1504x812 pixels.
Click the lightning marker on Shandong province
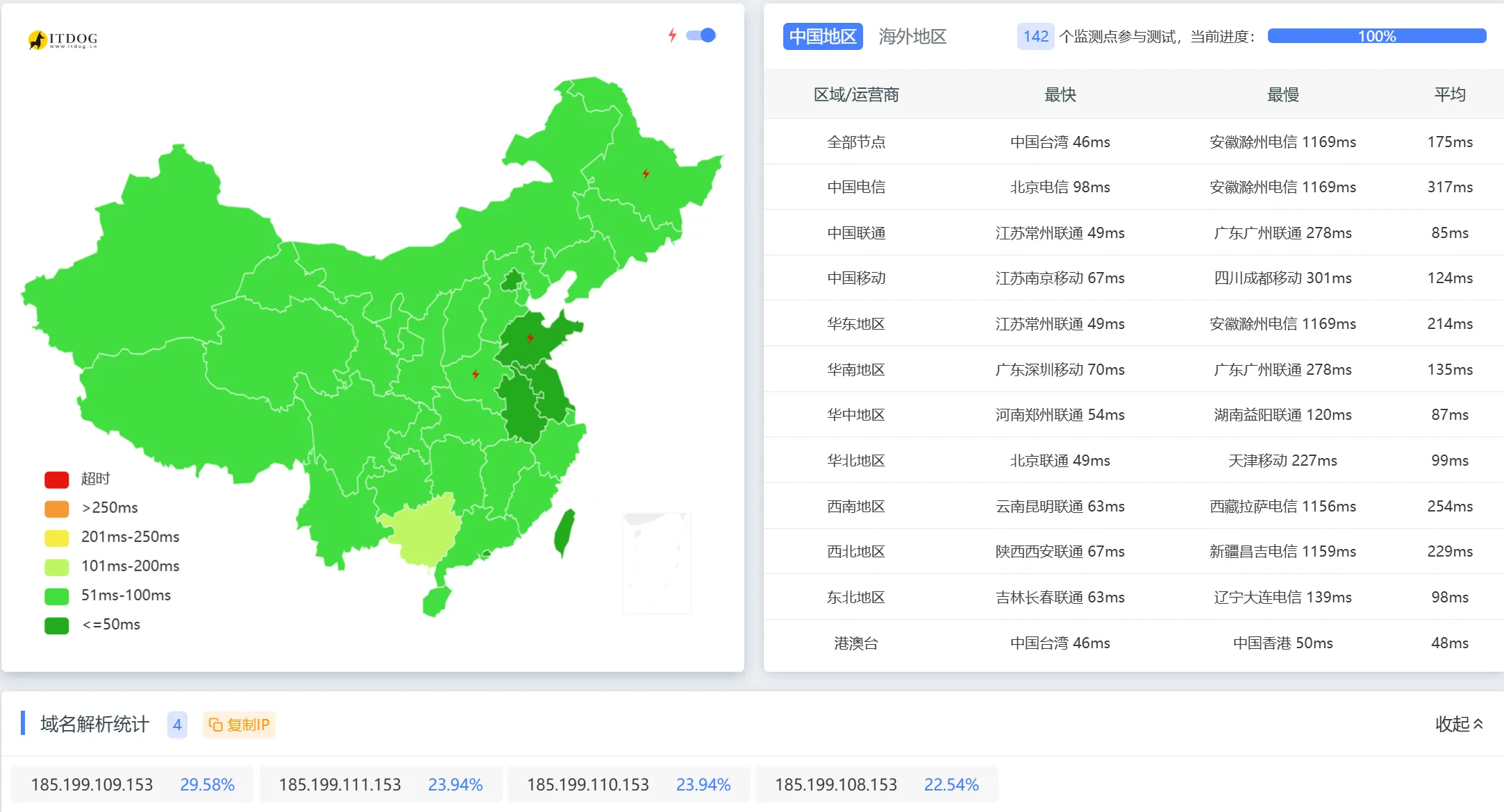[530, 338]
